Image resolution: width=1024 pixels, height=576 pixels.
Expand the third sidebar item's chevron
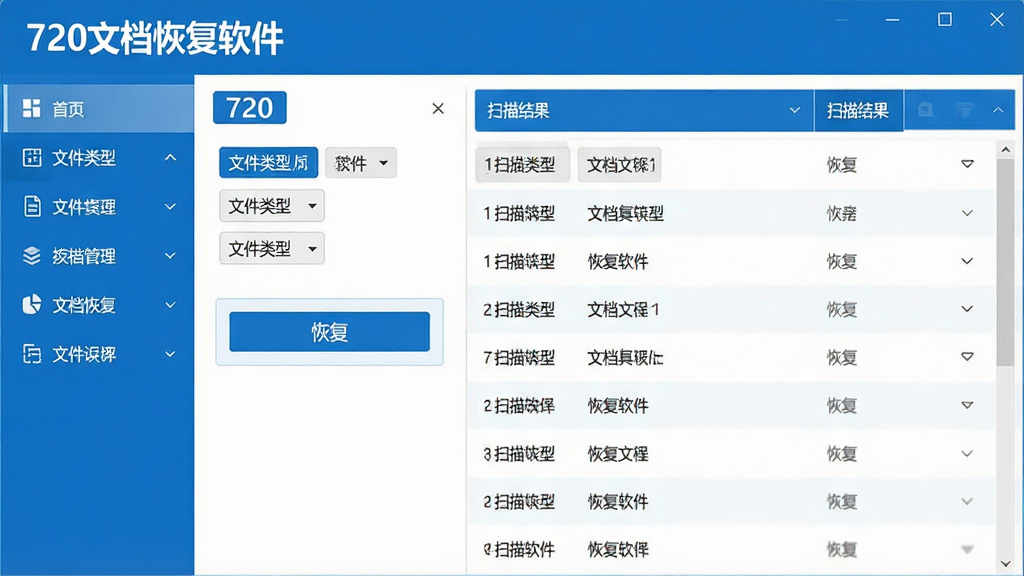(170, 207)
